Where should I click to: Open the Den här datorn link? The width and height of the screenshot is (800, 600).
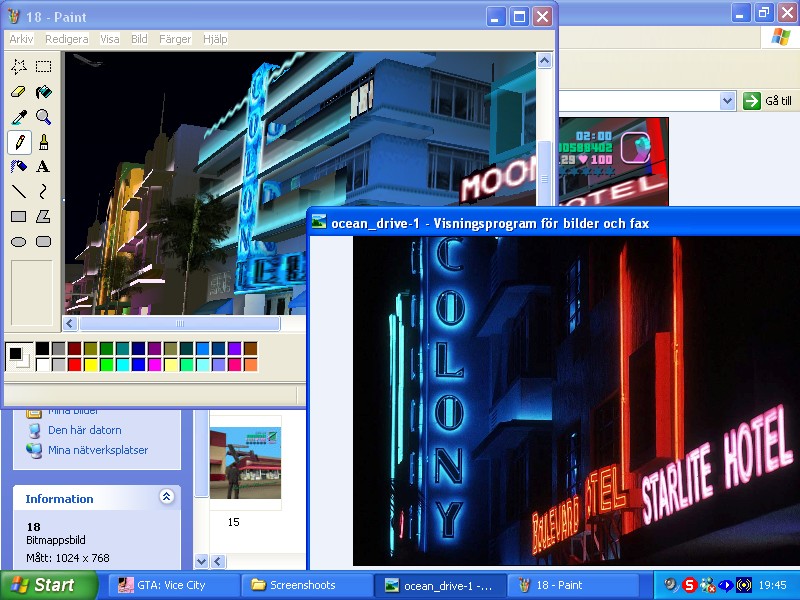pos(84,430)
